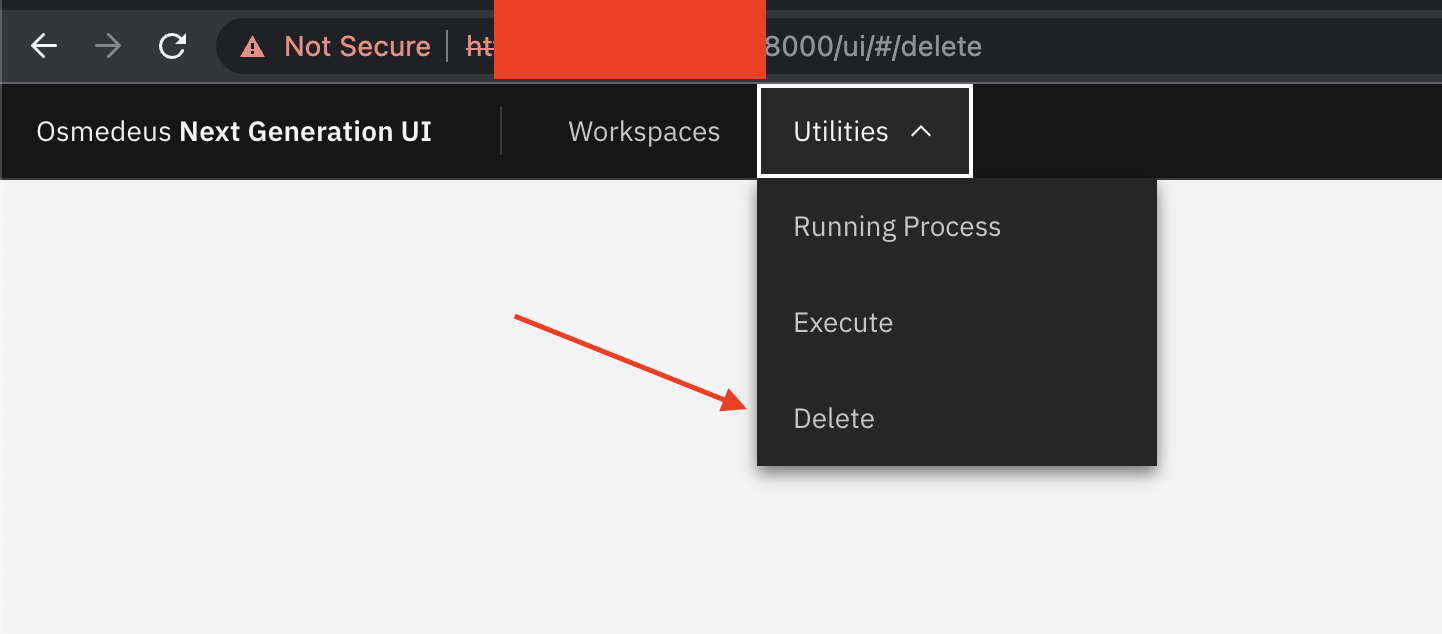Navigate back using the browser back arrow
Screen dimensions: 1442x634
coord(43,45)
